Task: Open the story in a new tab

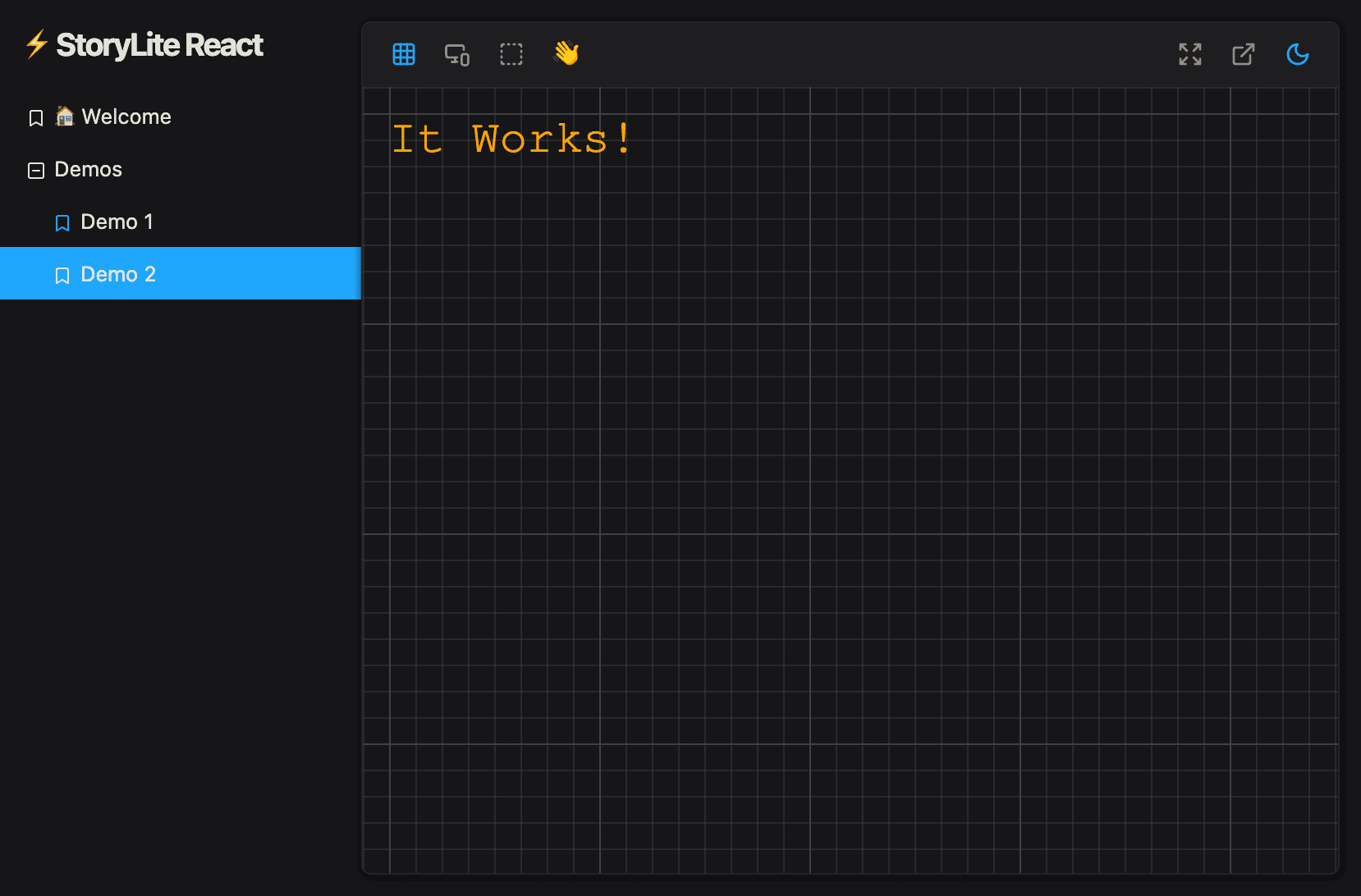Action: pos(1244,54)
